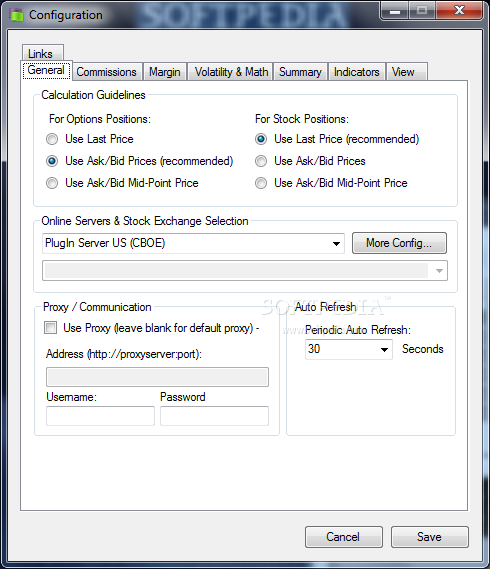Select Use Last Price for options
The image size is (490, 569).
click(x=52, y=139)
